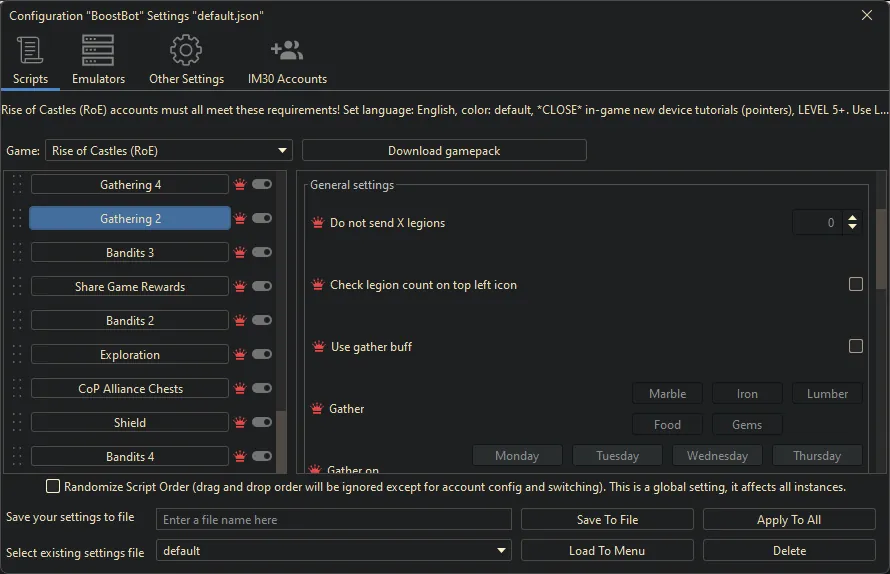
Task: Click drag handle of Gathering 2 row
Action: point(17,218)
